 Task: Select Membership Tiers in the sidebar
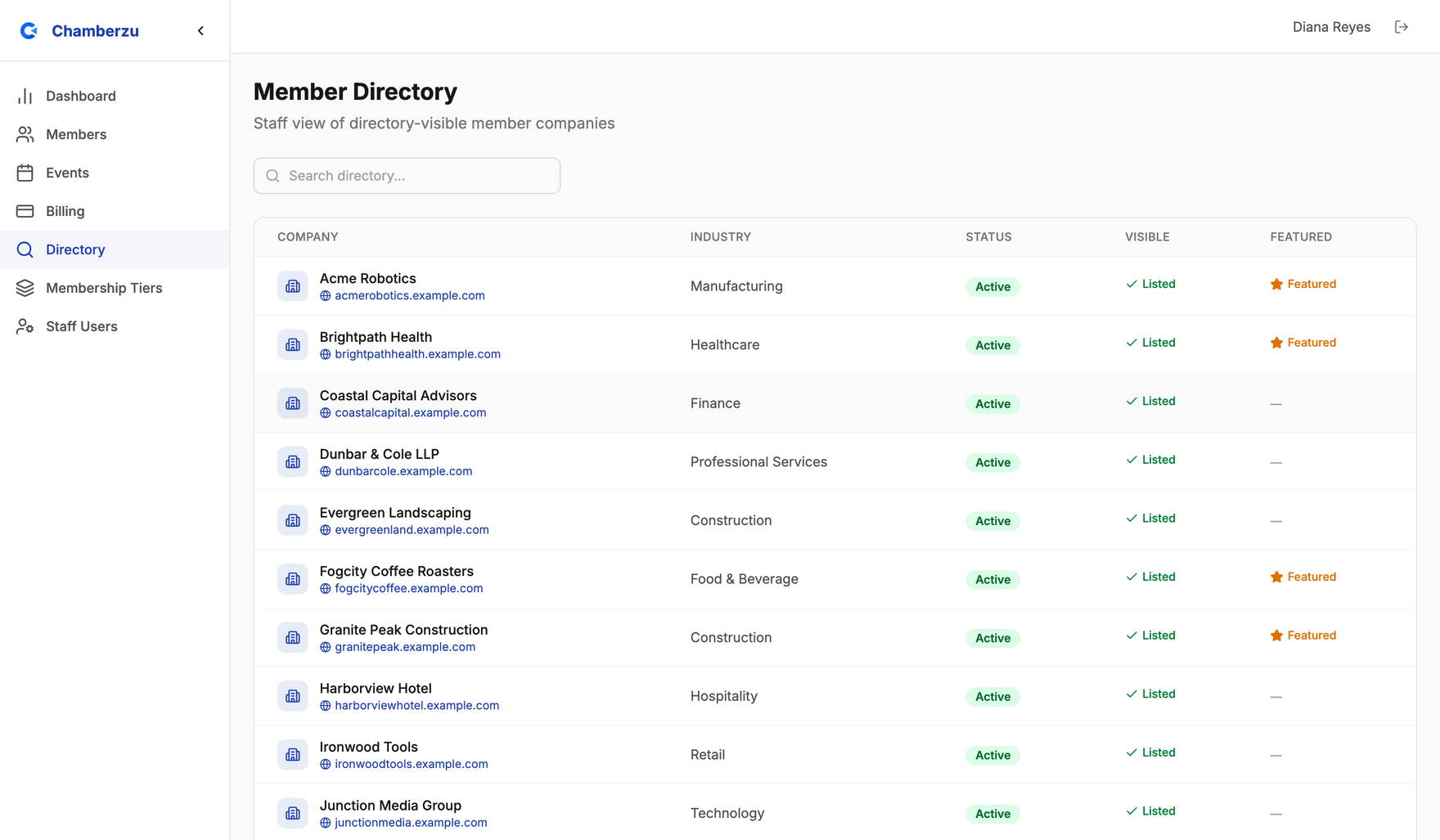click(115, 288)
